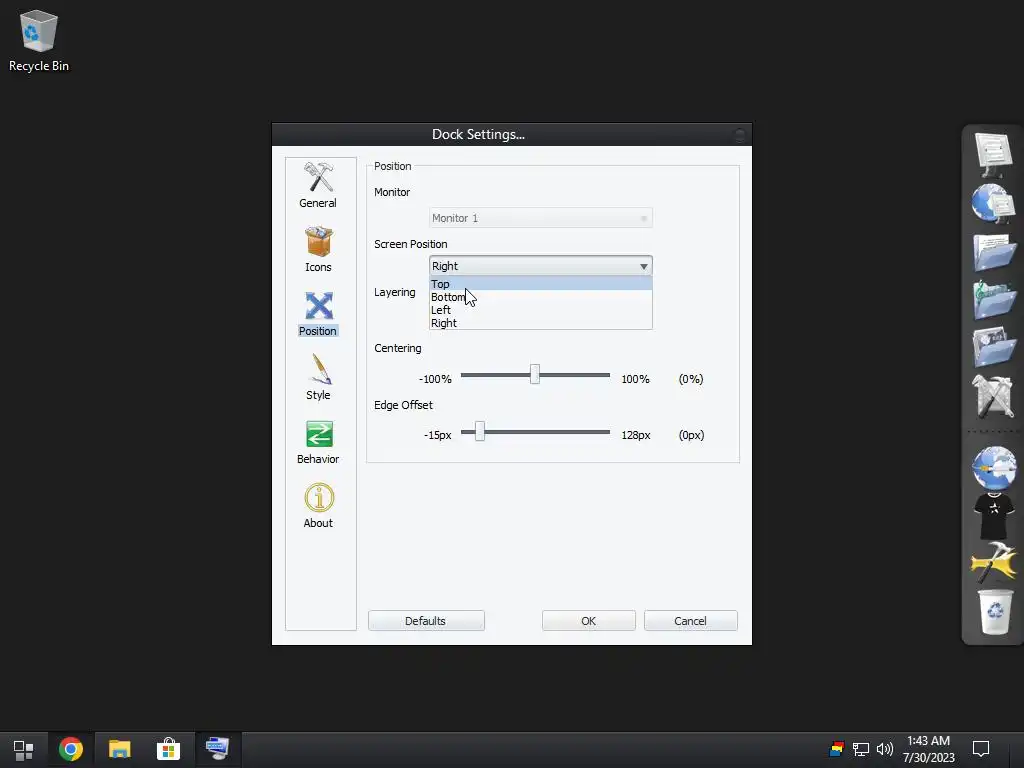Click the black t-shirt dock icon
Image resolution: width=1024 pixels, height=768 pixels.
993,516
